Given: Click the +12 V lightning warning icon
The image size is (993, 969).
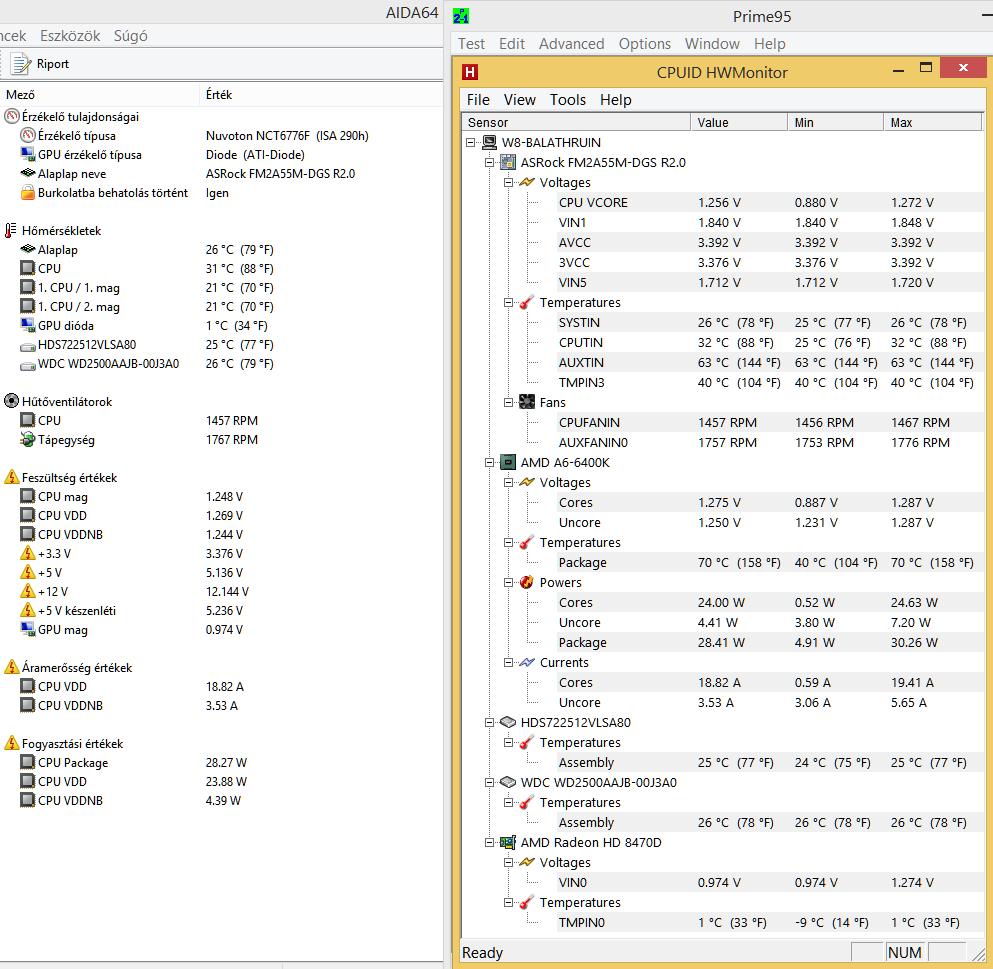Looking at the screenshot, I should pos(27,592).
